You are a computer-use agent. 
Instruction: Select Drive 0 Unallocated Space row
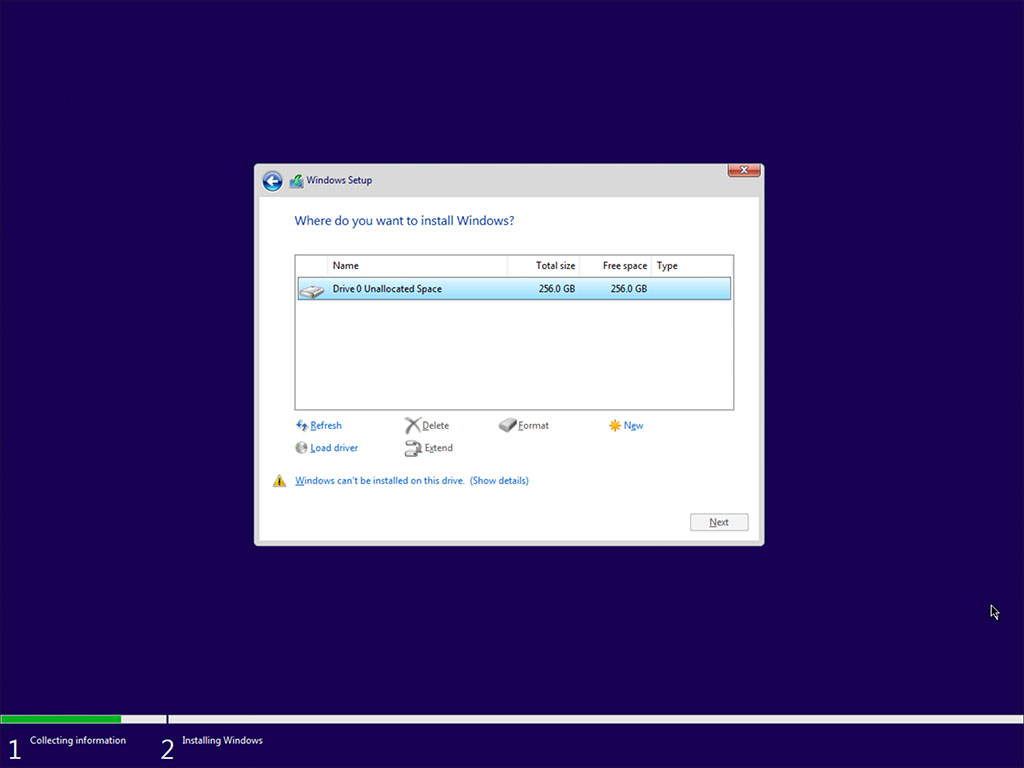tap(514, 289)
